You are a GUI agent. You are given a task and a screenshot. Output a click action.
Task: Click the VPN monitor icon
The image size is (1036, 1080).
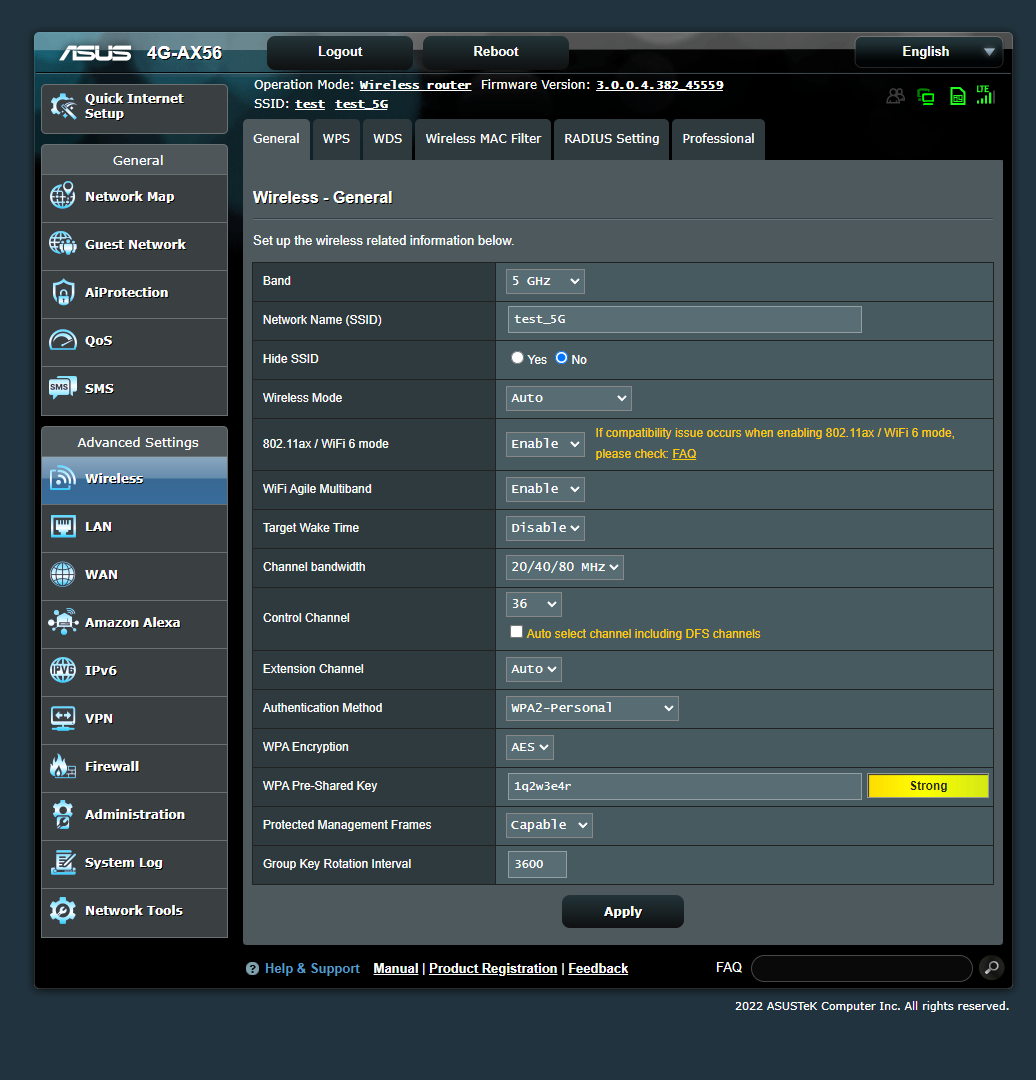coord(63,718)
